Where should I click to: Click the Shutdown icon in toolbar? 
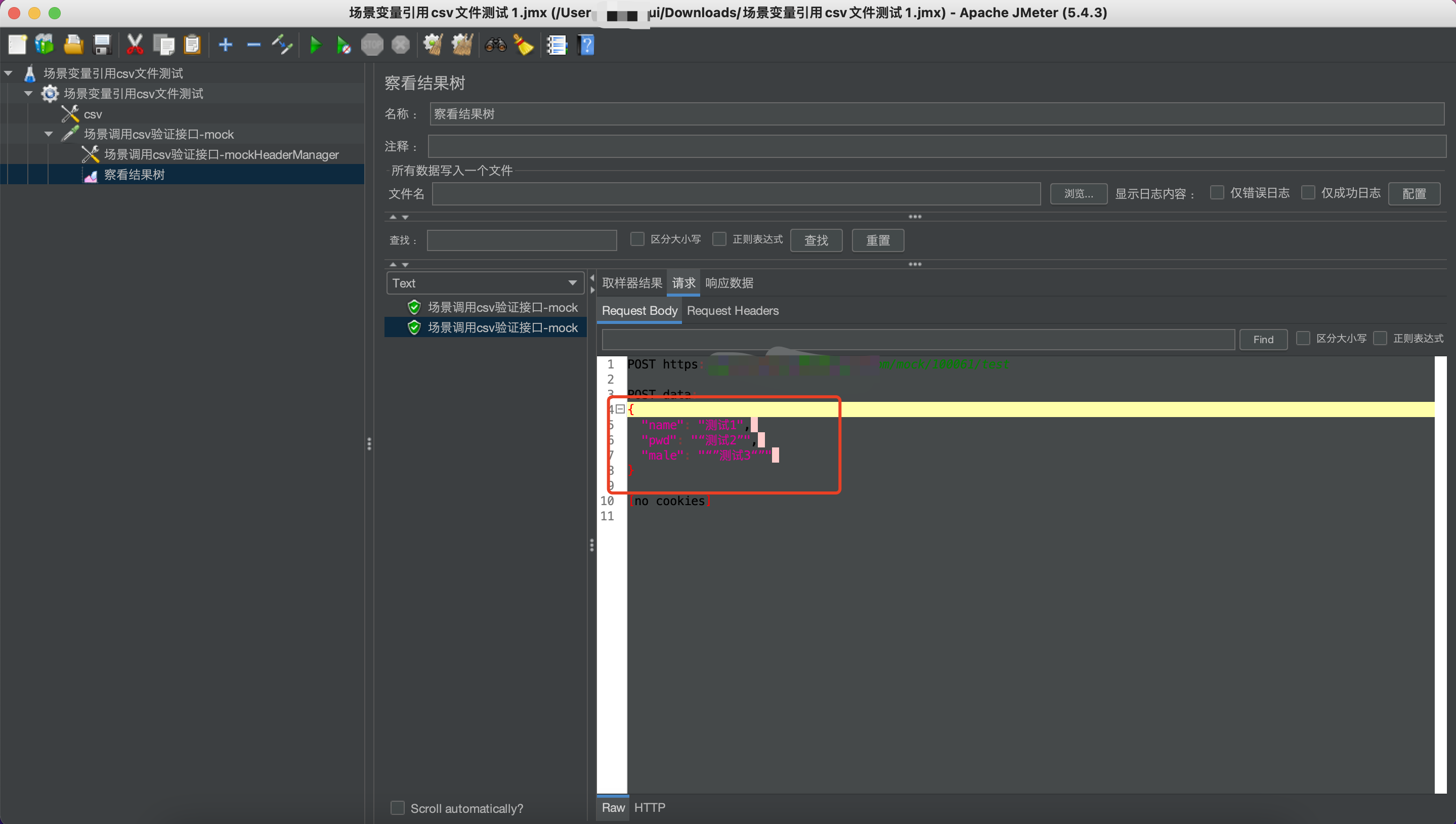point(401,45)
